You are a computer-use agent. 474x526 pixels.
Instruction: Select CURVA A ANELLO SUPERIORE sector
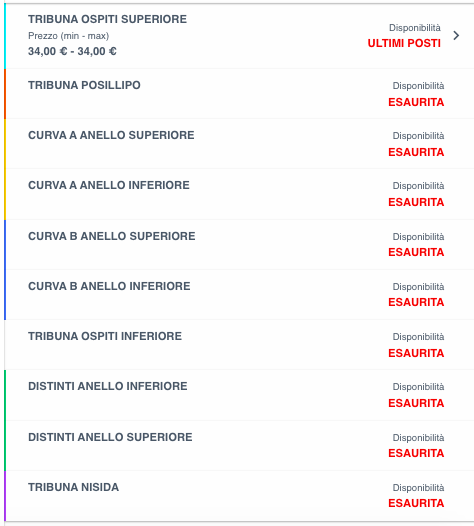(240, 144)
